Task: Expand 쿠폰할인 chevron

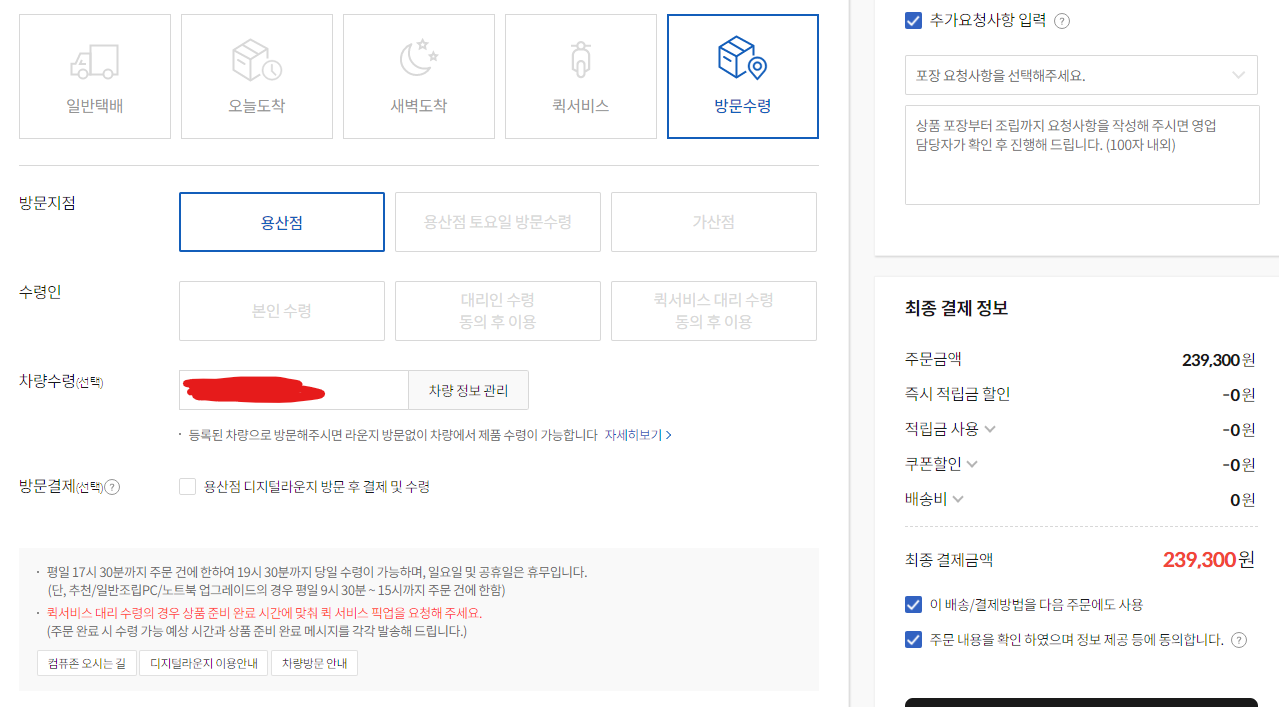Action: pyautogui.click(x=972, y=464)
